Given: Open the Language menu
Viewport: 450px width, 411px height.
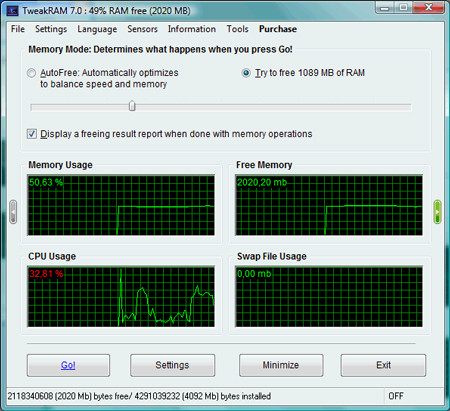Looking at the screenshot, I should (x=97, y=29).
